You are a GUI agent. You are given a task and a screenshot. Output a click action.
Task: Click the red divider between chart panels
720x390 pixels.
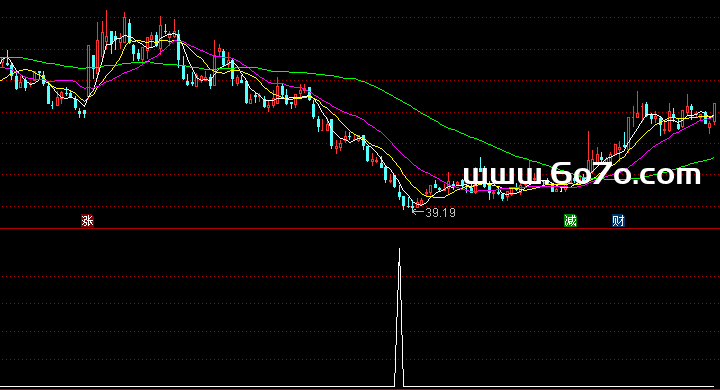point(360,228)
